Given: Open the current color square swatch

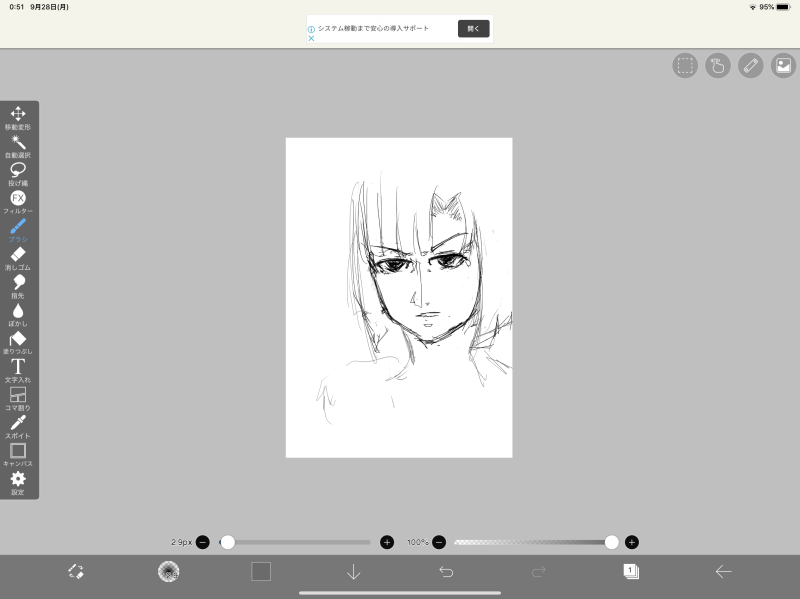Looking at the screenshot, I should point(261,571).
